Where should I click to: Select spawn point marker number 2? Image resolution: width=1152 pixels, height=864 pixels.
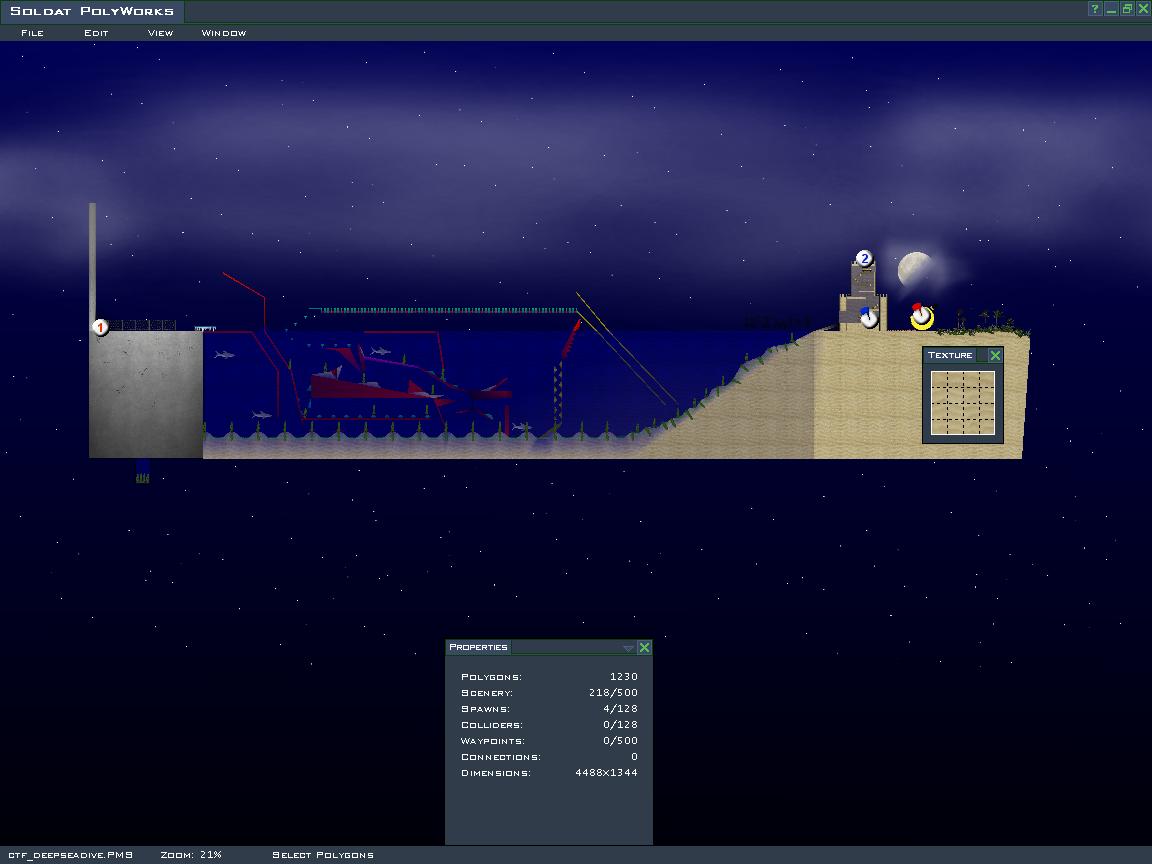click(x=864, y=259)
